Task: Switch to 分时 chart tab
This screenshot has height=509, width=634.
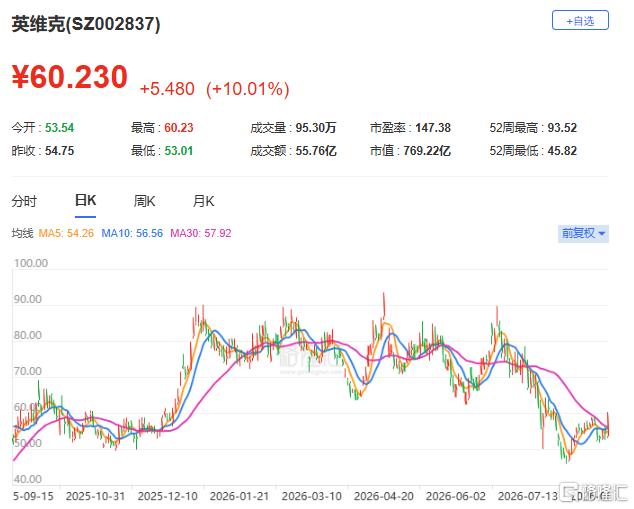Action: pos(24,201)
